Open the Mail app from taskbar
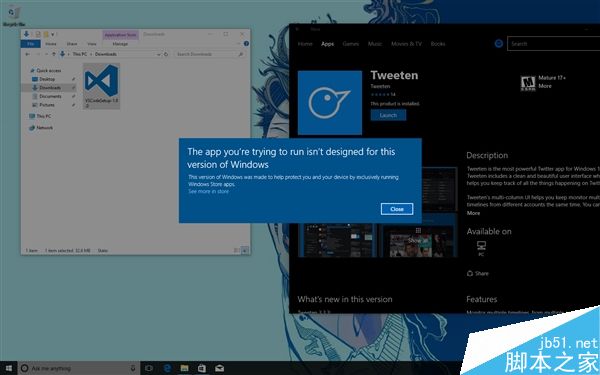This screenshot has height=375, width=600. click(x=219, y=368)
